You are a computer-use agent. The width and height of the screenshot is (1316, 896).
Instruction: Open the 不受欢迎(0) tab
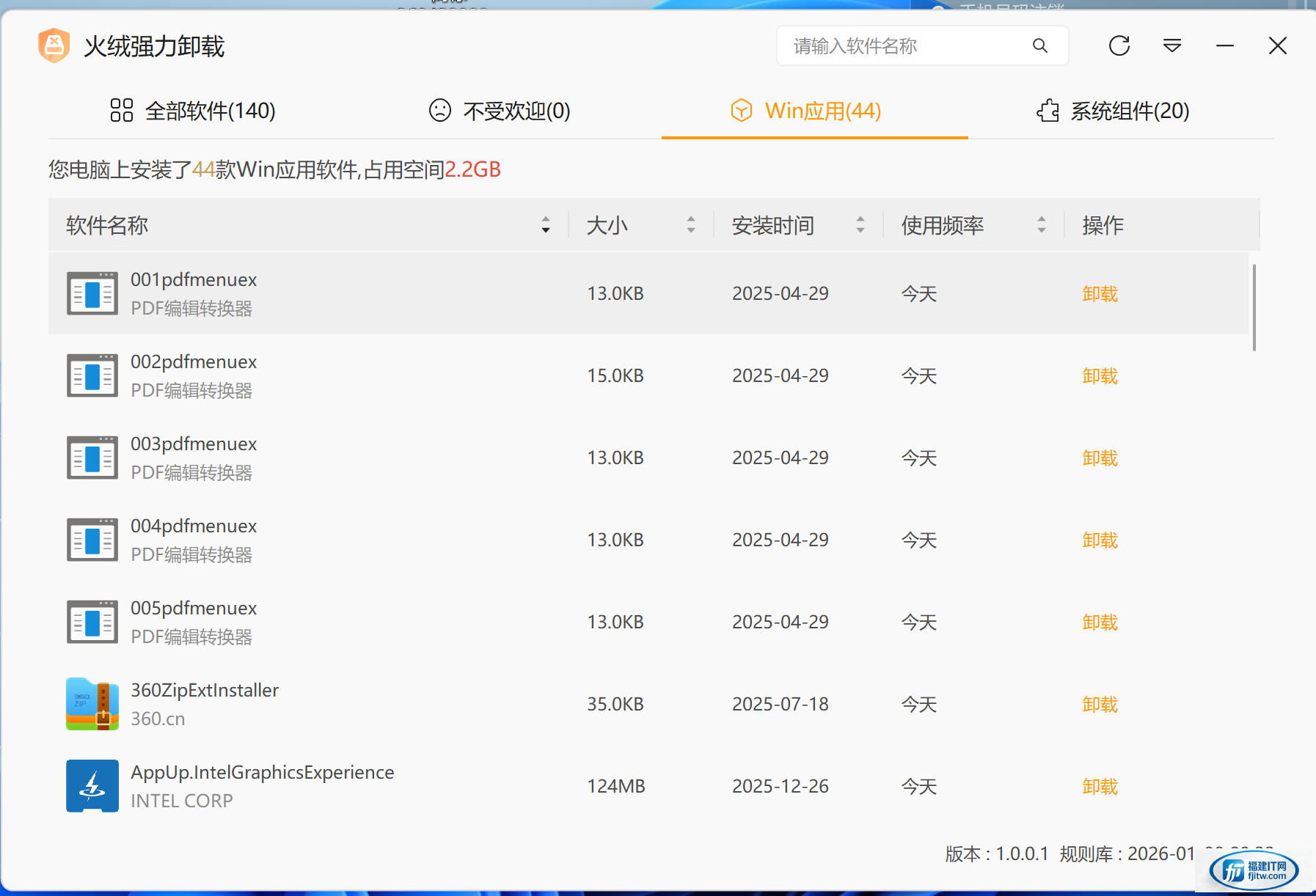click(500, 111)
